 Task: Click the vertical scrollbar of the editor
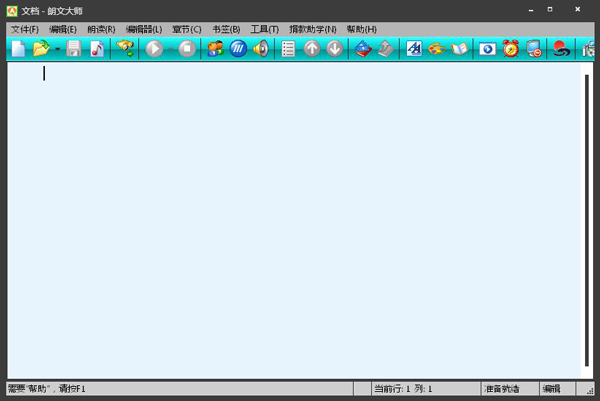click(587, 220)
